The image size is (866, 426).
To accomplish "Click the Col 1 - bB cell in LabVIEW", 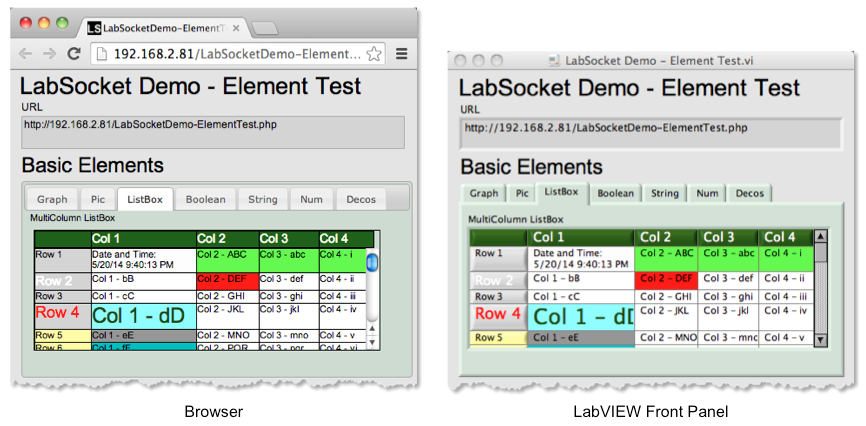I will [581, 280].
